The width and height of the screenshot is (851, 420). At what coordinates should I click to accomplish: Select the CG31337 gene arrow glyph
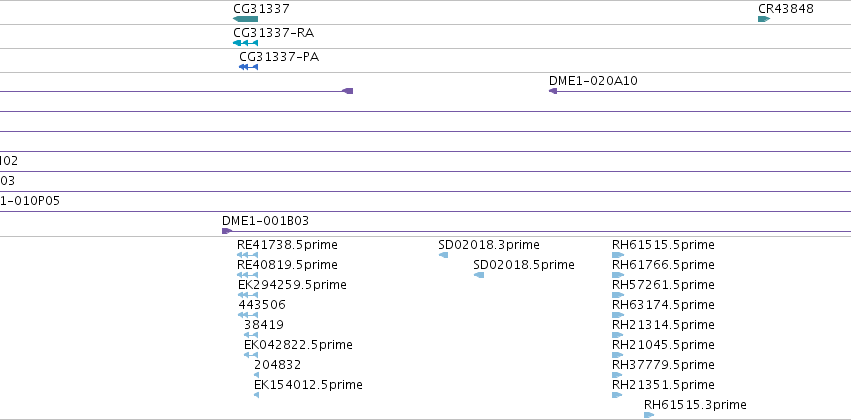(x=245, y=19)
